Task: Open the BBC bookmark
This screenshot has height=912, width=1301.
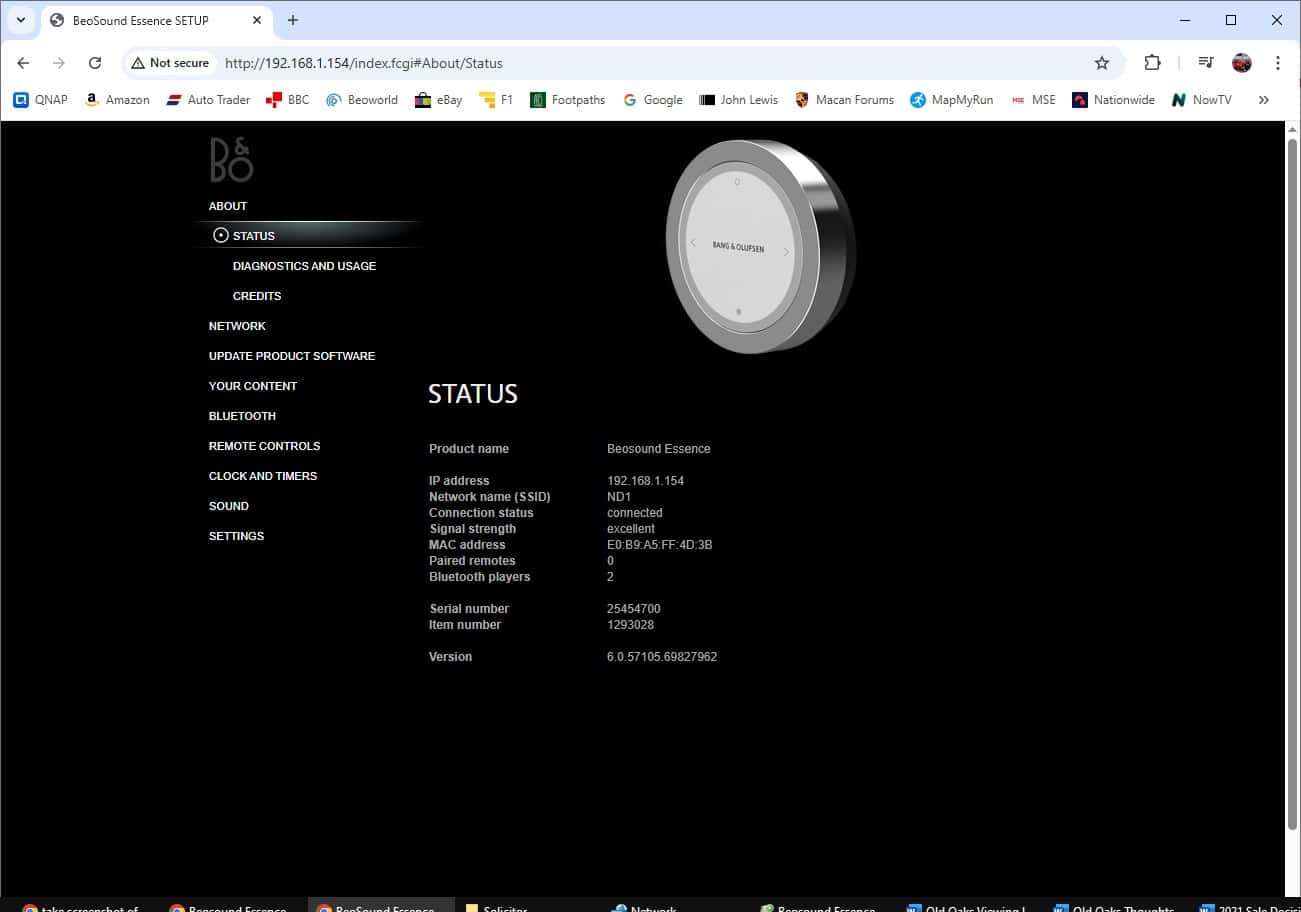Action: (288, 100)
